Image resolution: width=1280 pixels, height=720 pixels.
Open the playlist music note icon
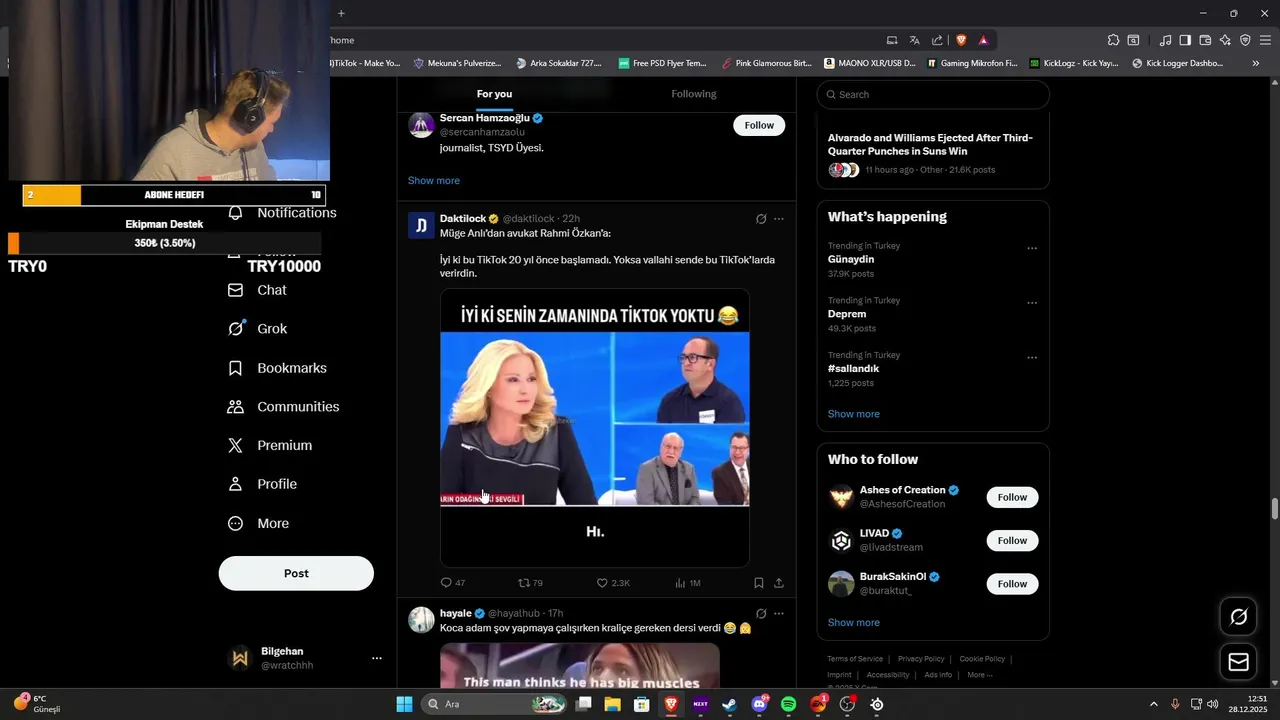[1165, 40]
